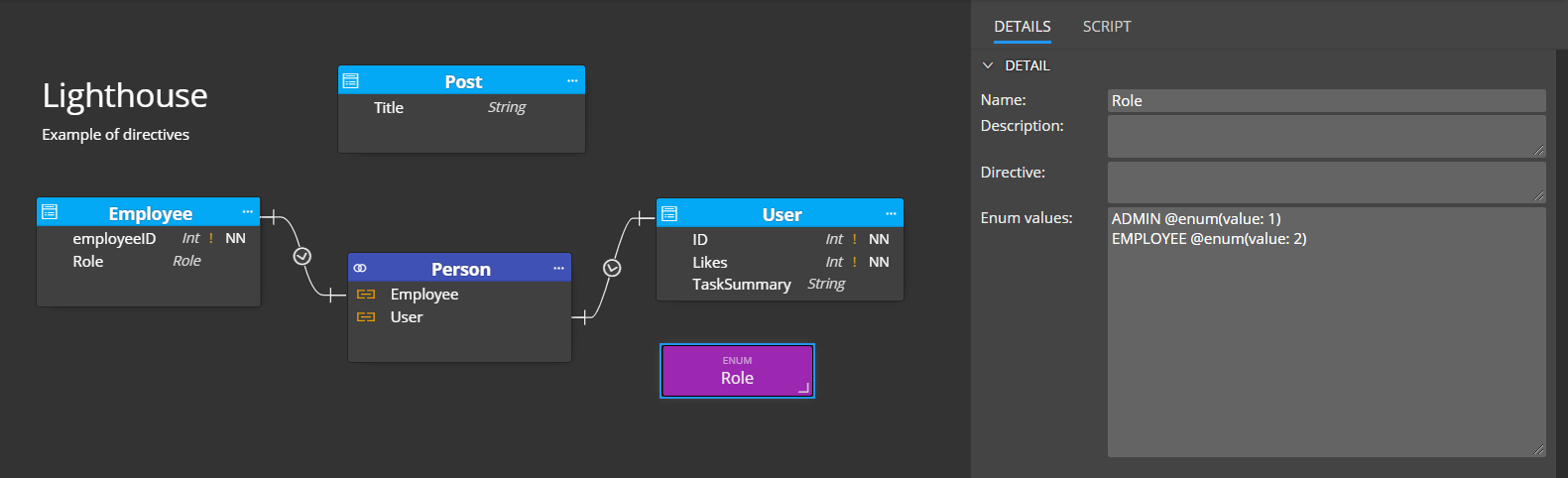Screen dimensions: 1568x478
Task: Click the relation marker on the Person-User line
Action: tap(612, 268)
